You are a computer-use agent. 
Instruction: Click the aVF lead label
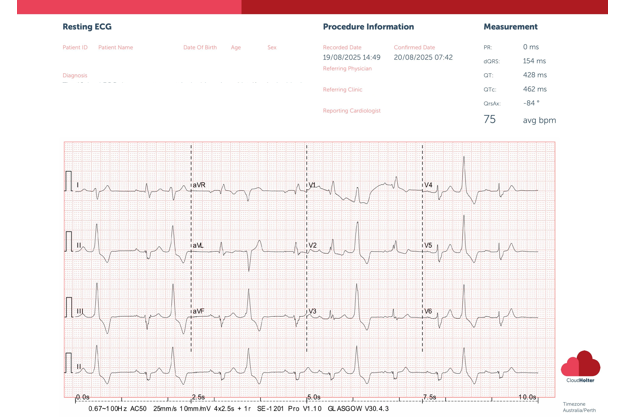[199, 311]
